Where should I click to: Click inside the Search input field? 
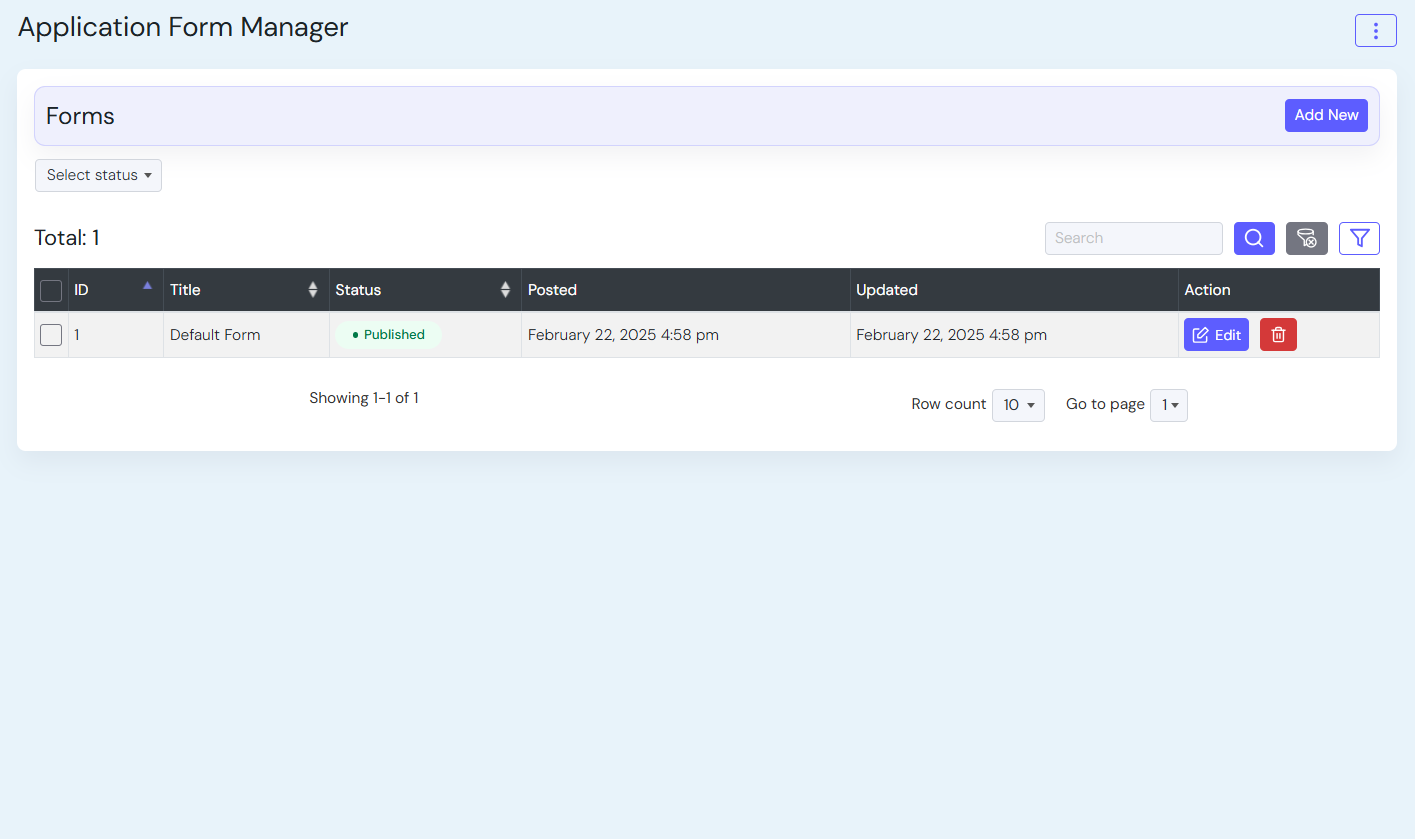tap(1133, 238)
